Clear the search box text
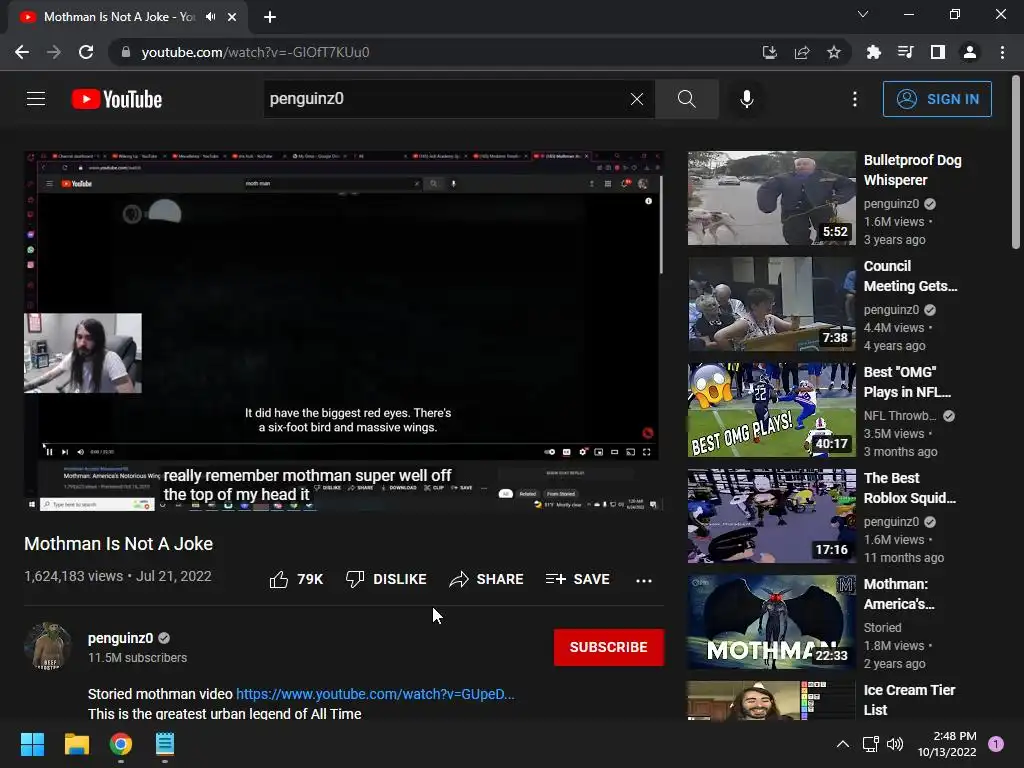1024x768 pixels. 637,99
